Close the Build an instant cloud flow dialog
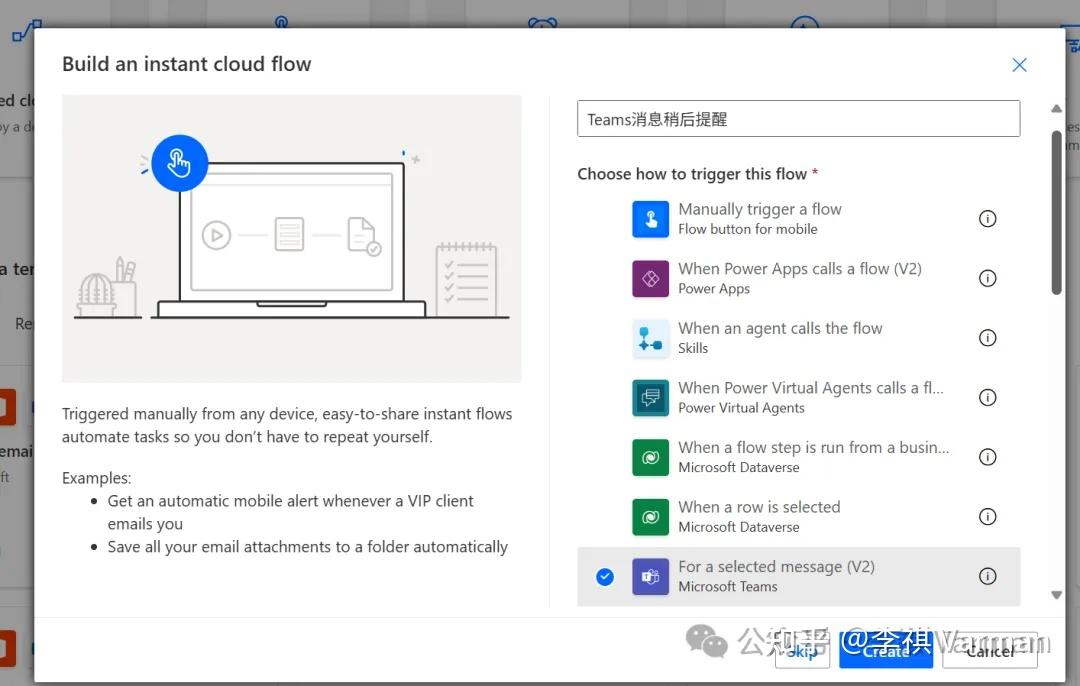The height and width of the screenshot is (686, 1080). [1019, 65]
